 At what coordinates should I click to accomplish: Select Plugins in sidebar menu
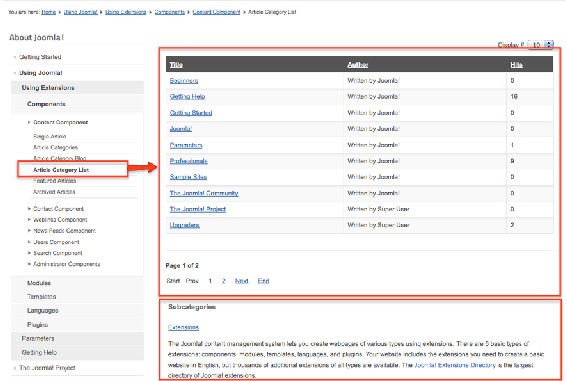coord(37,325)
